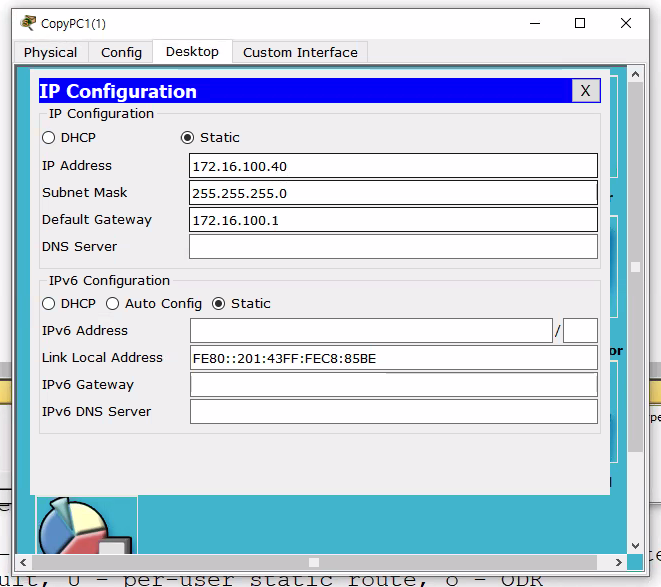Focus the IPv6 Gateway field
The width and height of the screenshot is (661, 587).
393,385
